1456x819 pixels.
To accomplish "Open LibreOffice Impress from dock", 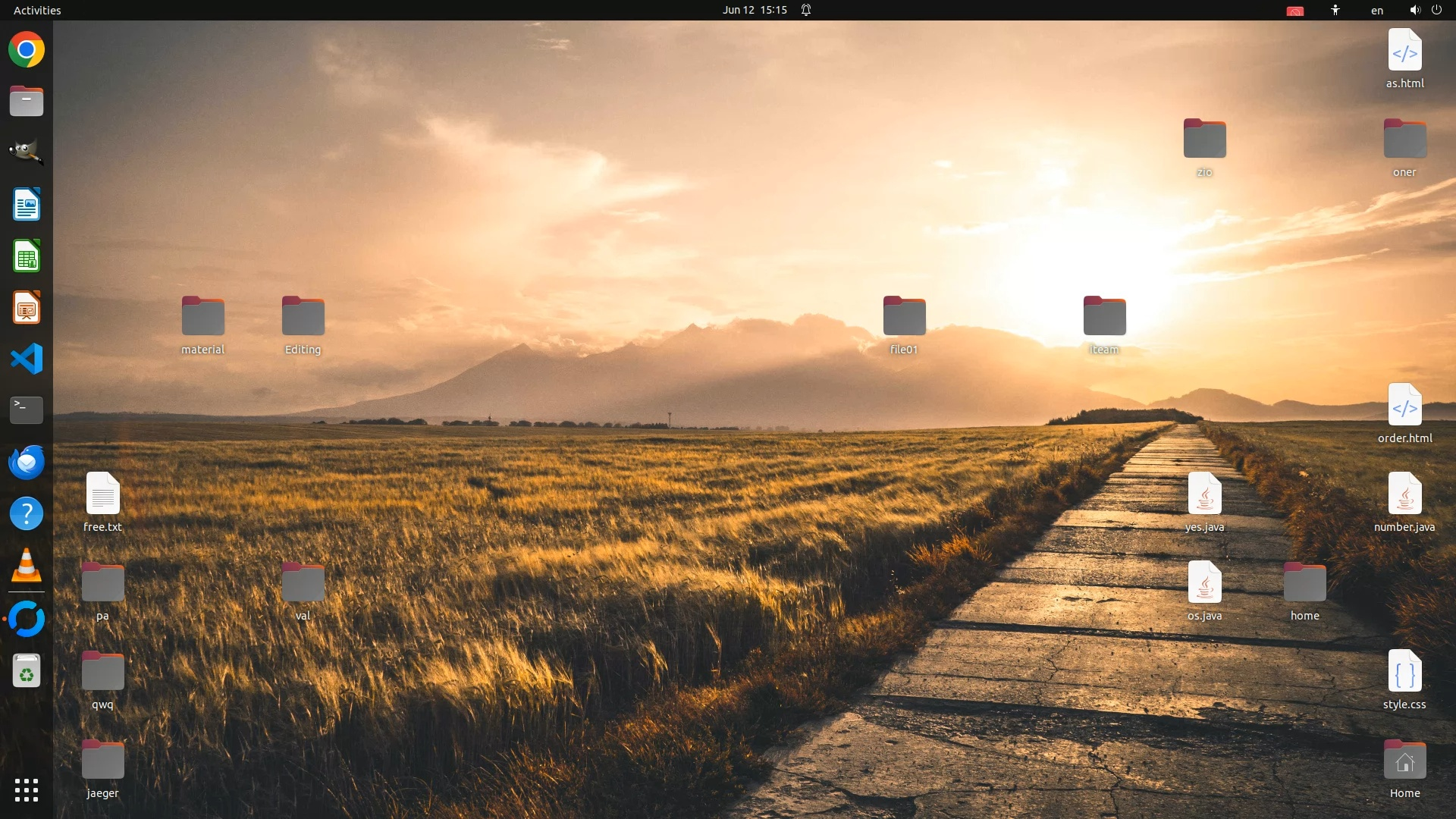I will tap(27, 308).
